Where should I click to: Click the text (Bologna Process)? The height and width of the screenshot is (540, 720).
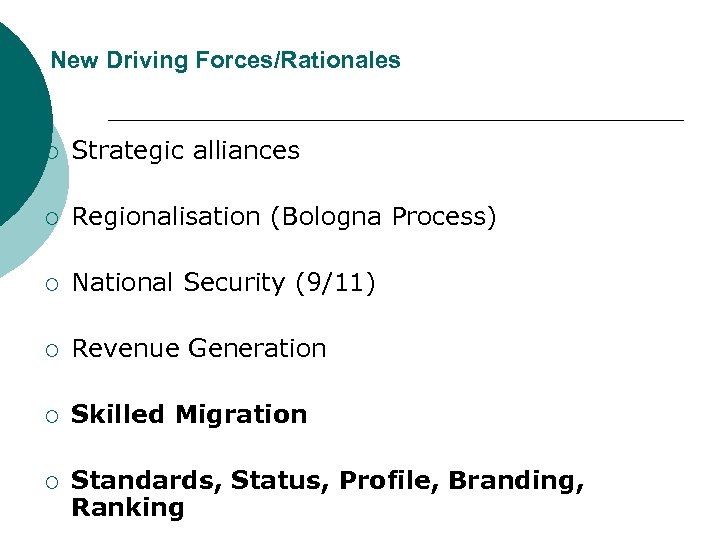coord(383,217)
